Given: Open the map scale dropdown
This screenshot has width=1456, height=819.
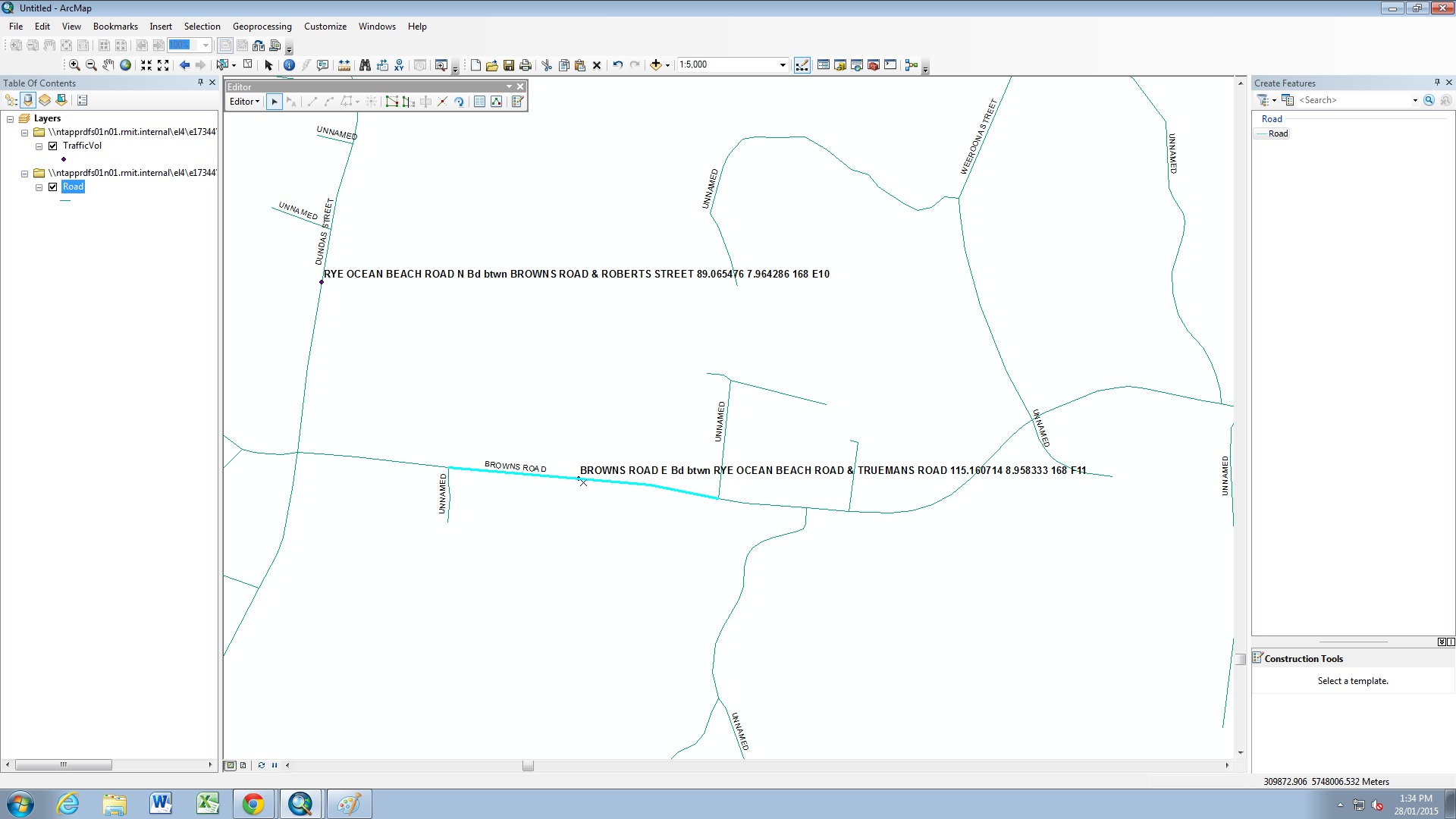Looking at the screenshot, I should pos(783,65).
